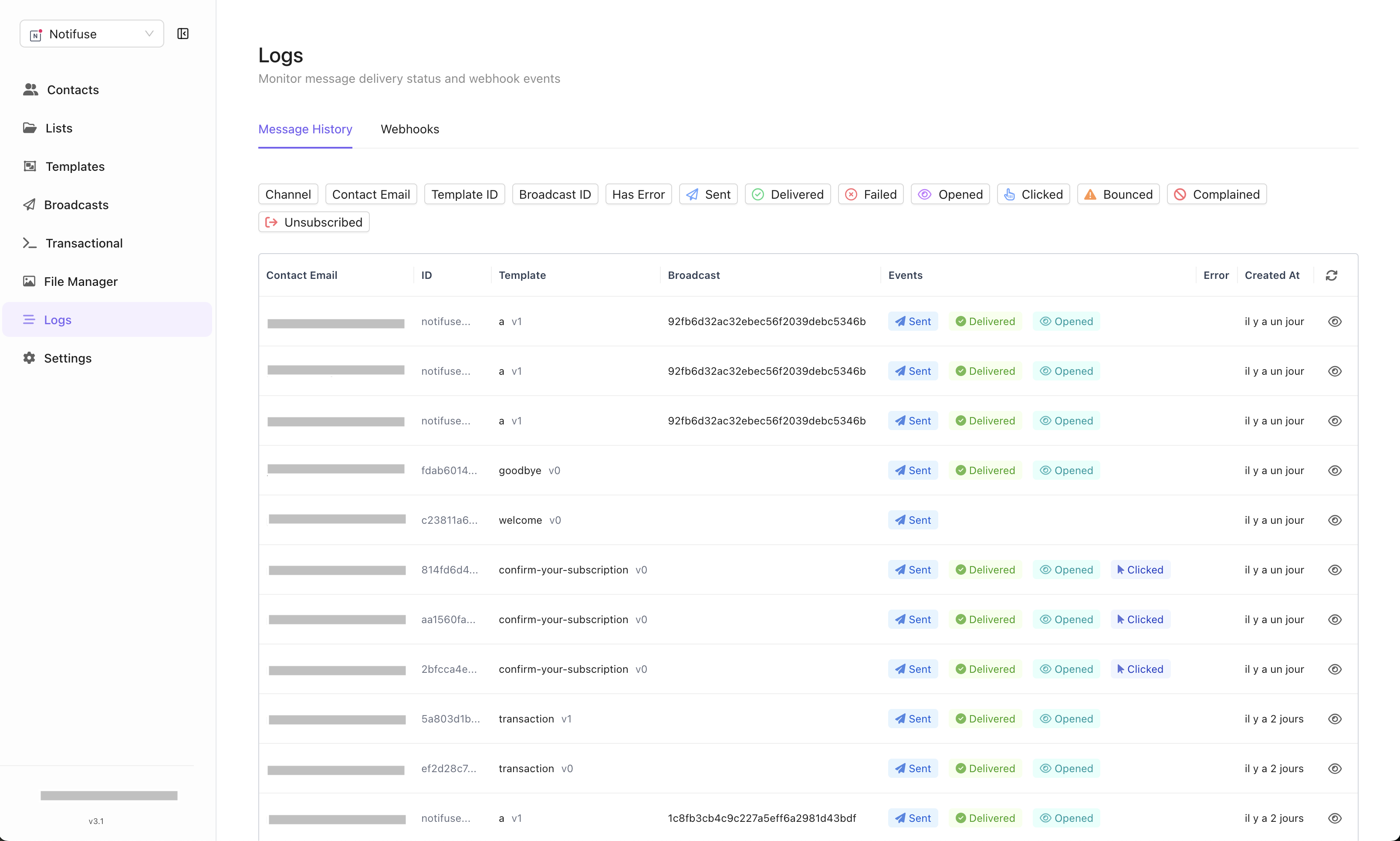1400x841 pixels.
Task: Click Opened tag in goodbye row
Action: click(x=1066, y=470)
